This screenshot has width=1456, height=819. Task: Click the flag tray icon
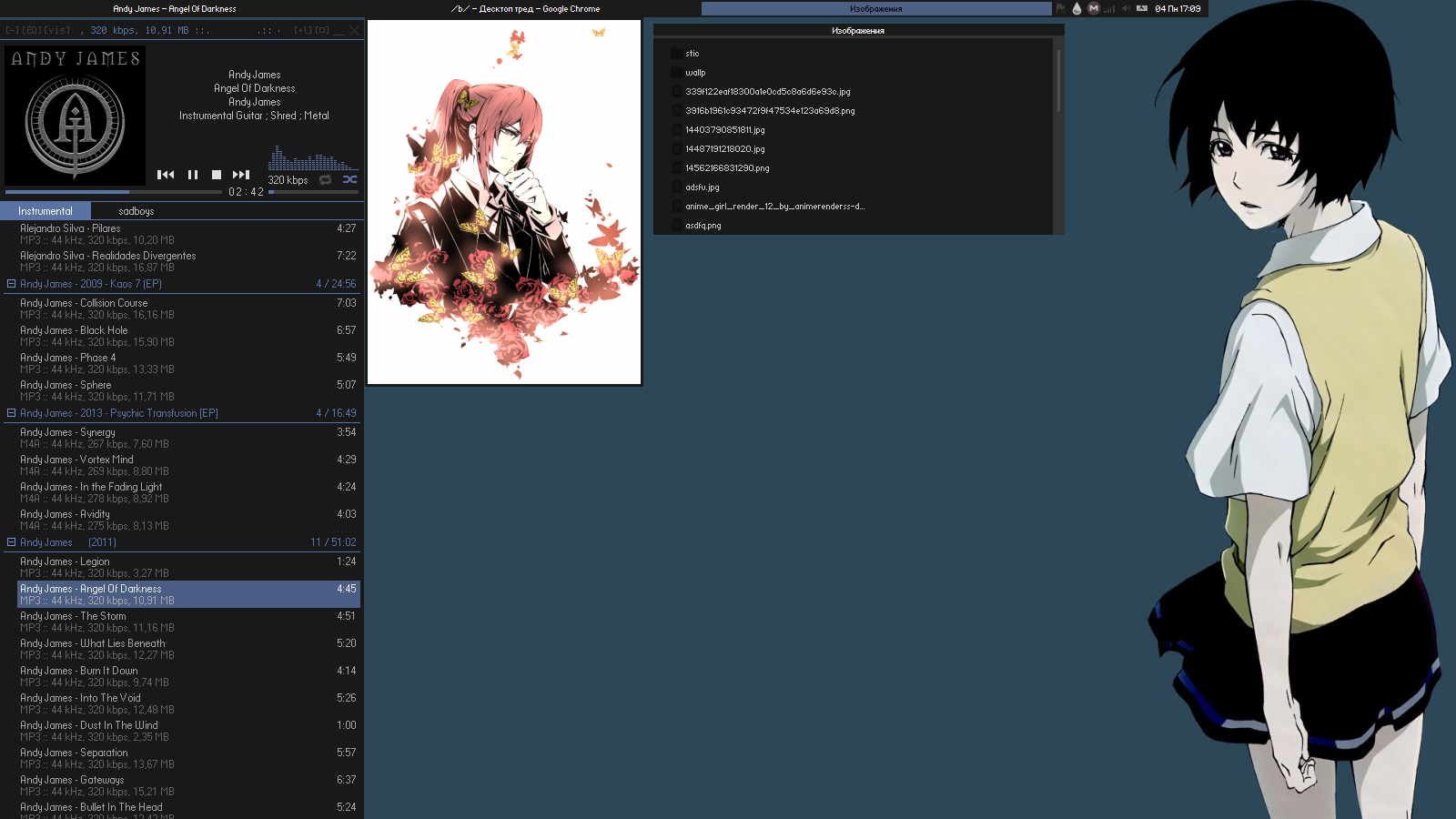click(1060, 8)
